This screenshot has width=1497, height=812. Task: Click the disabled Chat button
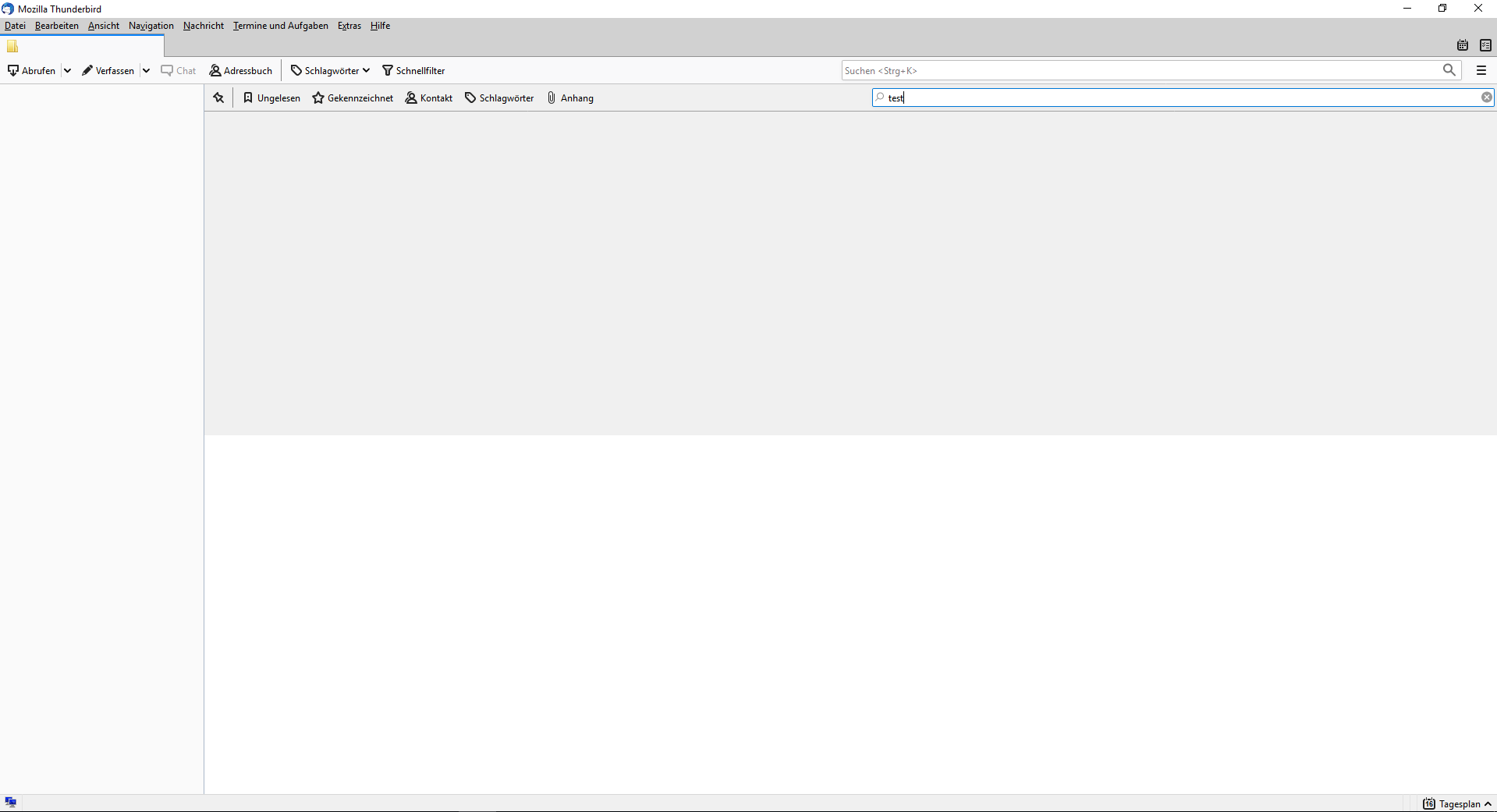click(x=179, y=70)
